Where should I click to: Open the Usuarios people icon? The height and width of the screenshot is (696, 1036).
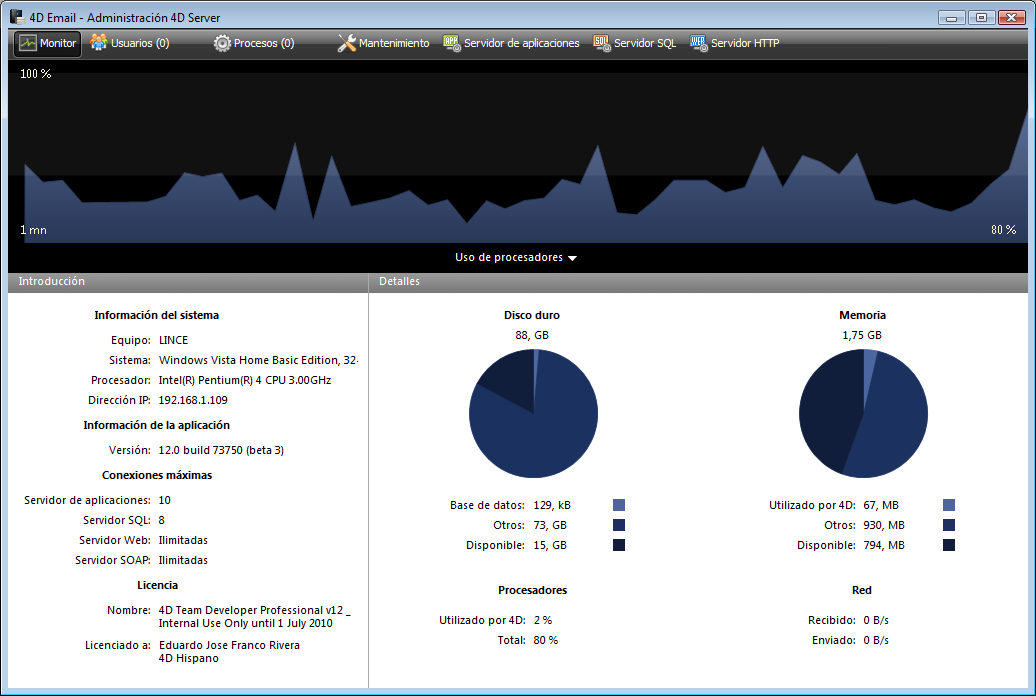[98, 43]
